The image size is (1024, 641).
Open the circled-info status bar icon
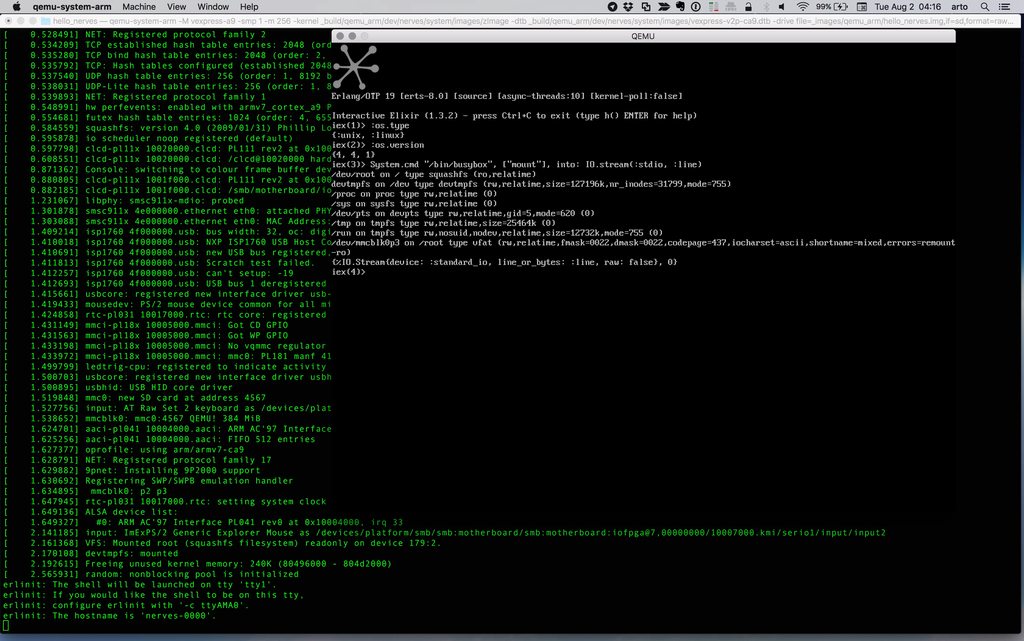[696, 7]
